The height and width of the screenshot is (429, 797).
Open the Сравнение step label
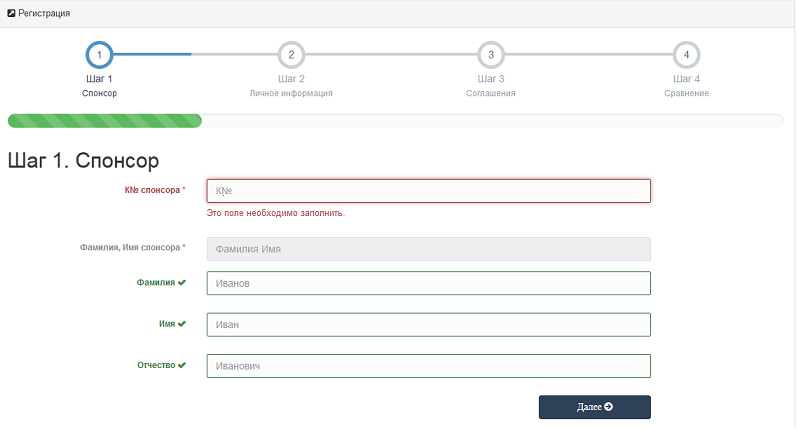[686, 93]
